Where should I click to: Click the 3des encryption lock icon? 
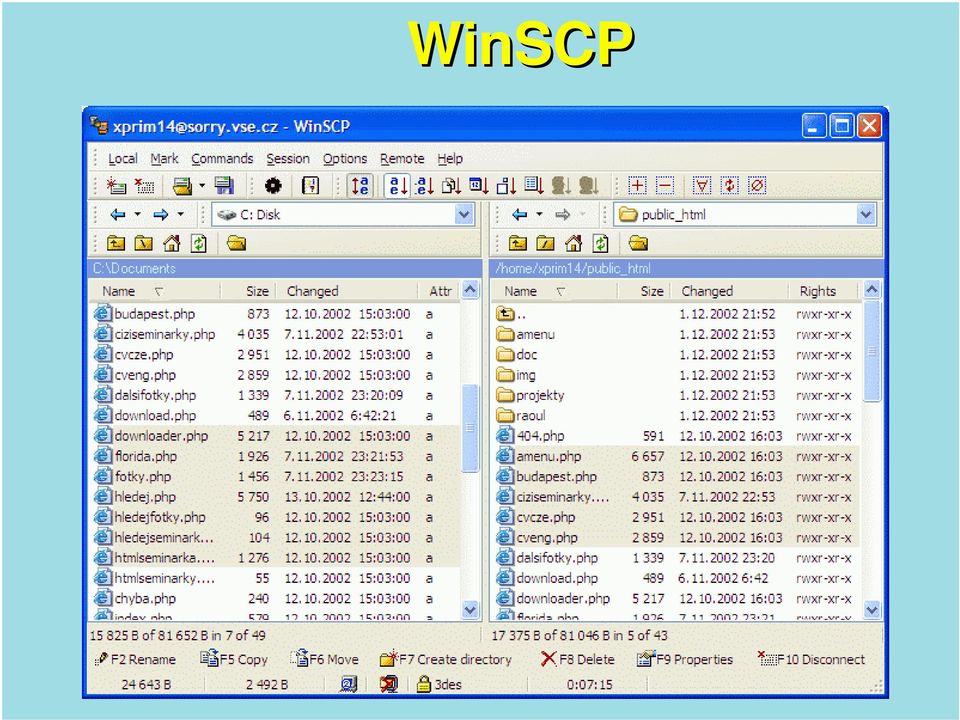tap(424, 684)
